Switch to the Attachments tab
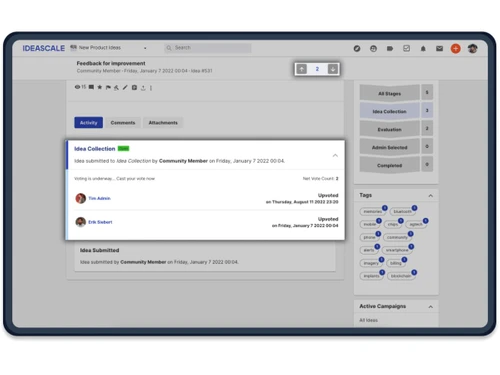The height and width of the screenshot is (375, 500). [x=163, y=123]
